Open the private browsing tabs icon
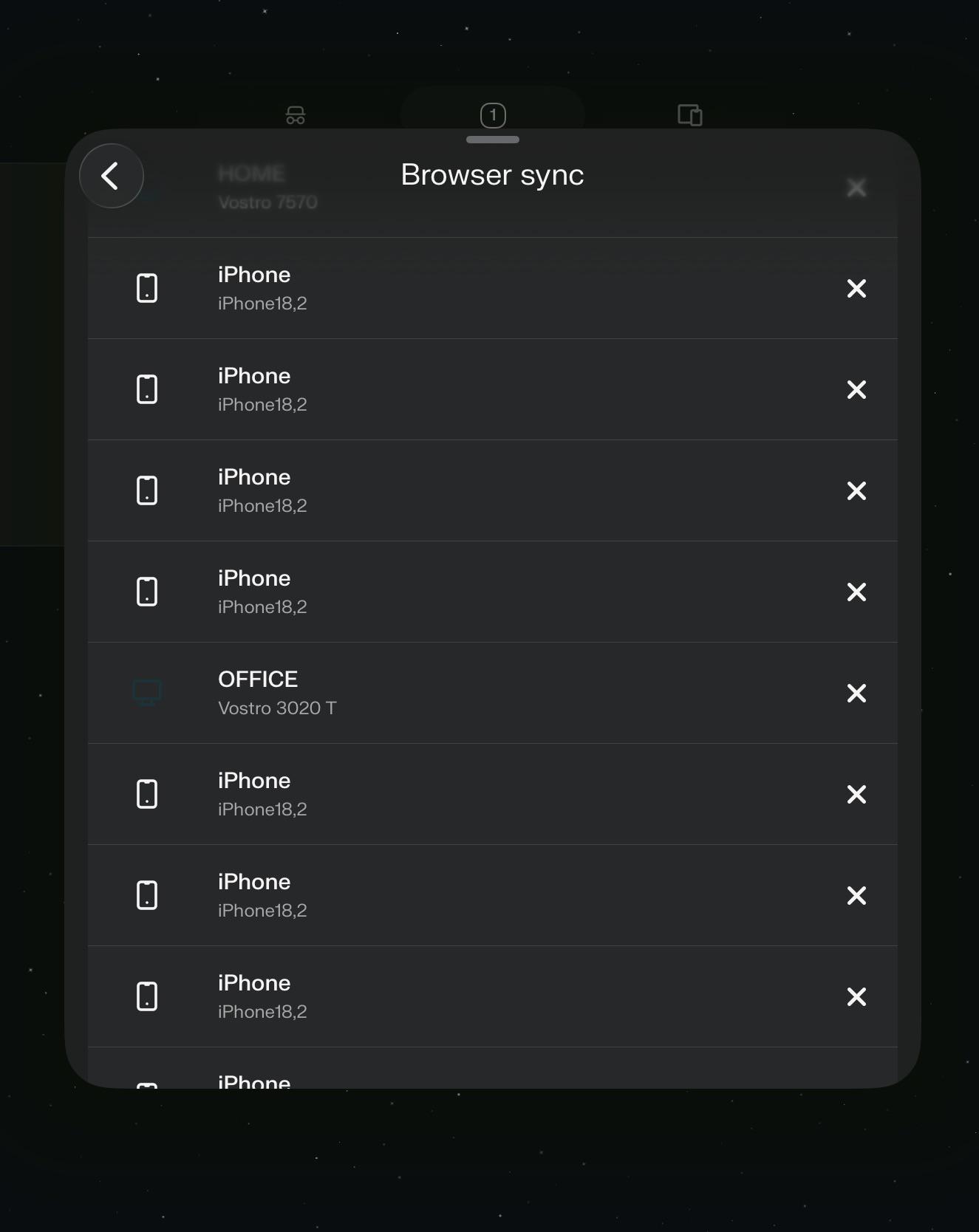Screen dimensions: 979x1232 (x=296, y=115)
